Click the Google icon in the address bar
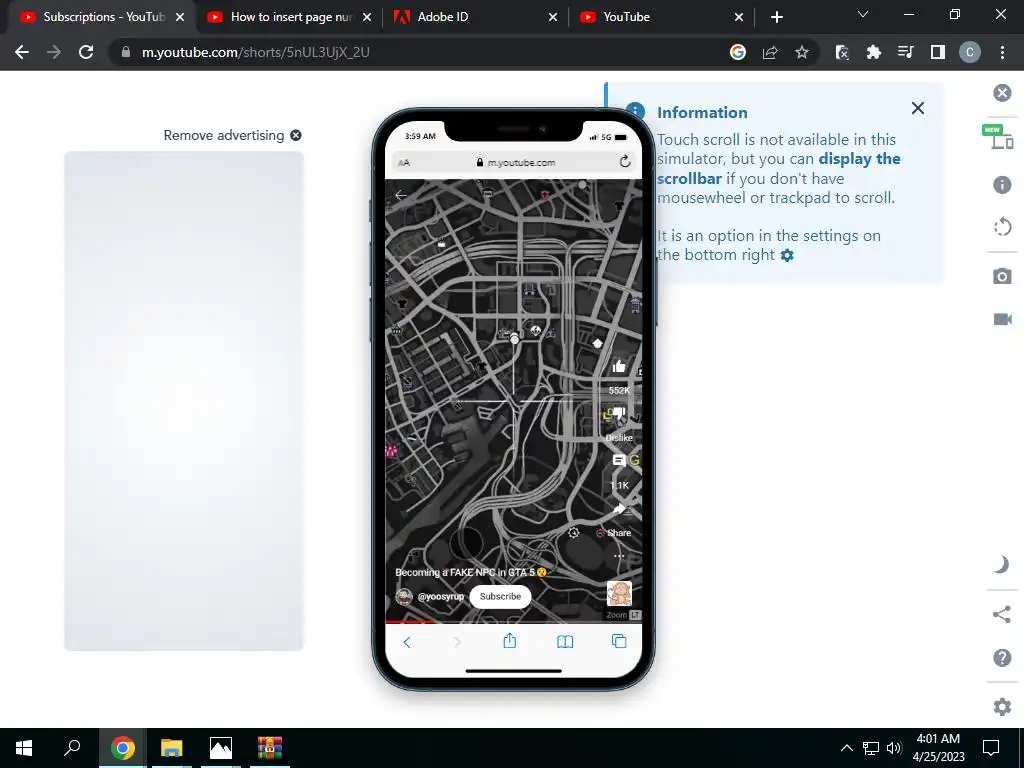Screen dimensions: 1024x768 point(737,52)
